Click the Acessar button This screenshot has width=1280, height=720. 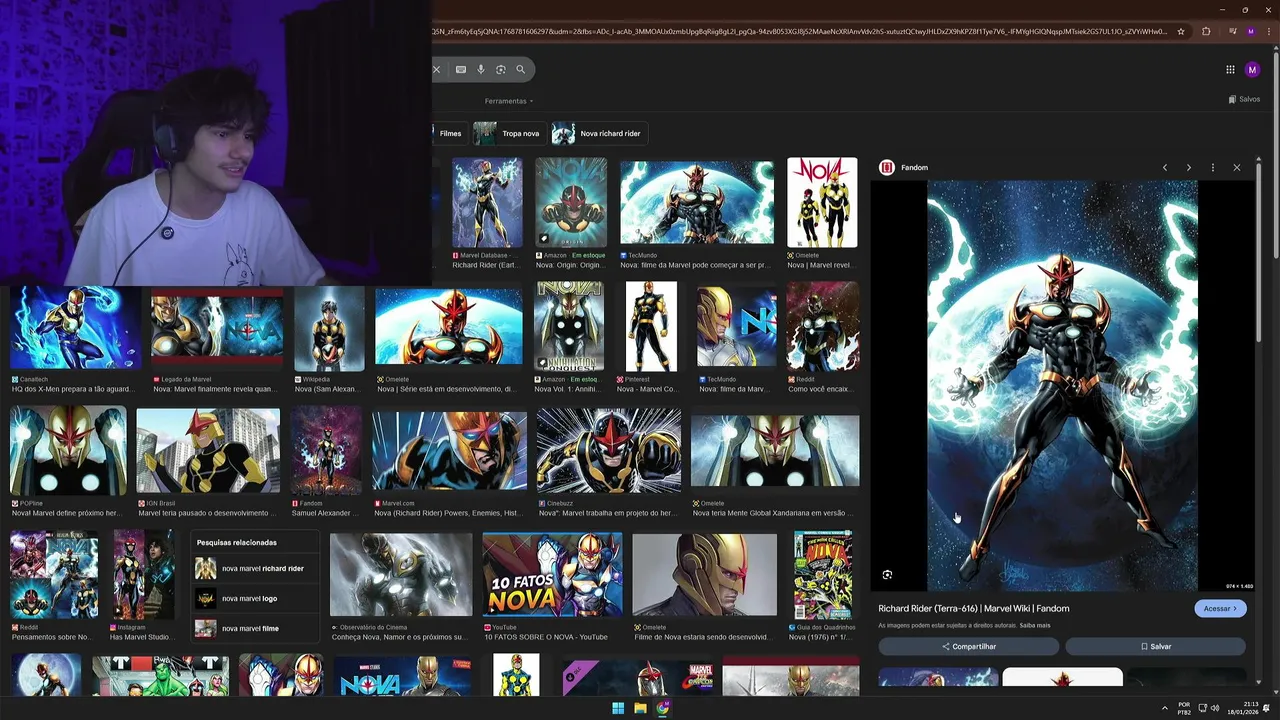coord(1220,608)
